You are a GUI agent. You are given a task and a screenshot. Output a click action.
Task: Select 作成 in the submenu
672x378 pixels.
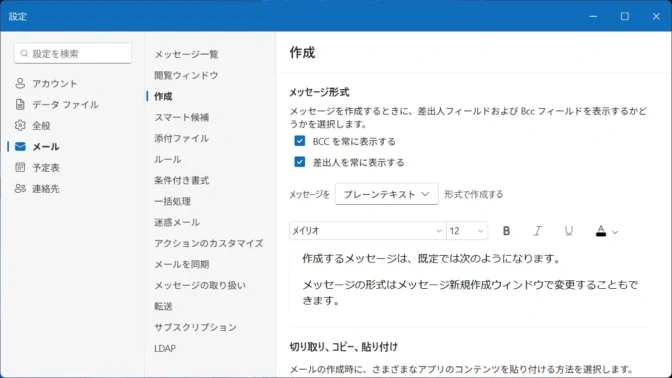pos(163,96)
